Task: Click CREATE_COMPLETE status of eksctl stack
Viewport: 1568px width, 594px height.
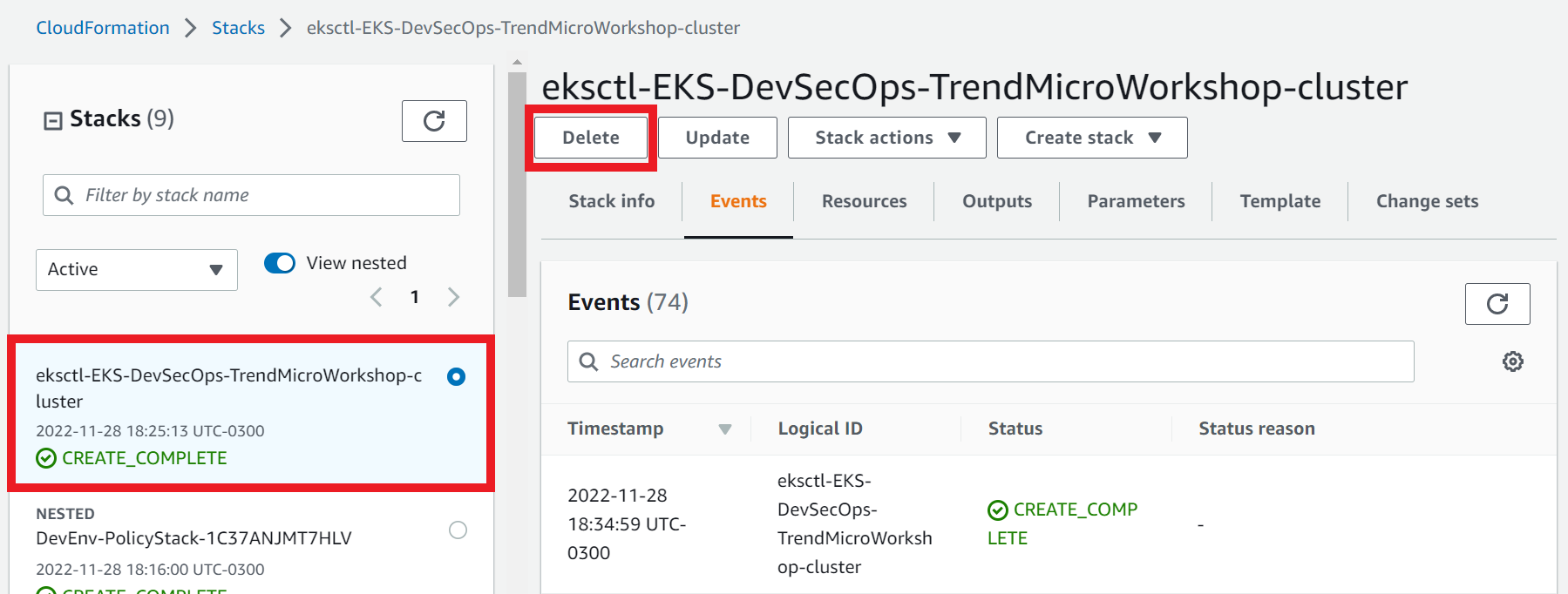Action: click(x=132, y=458)
